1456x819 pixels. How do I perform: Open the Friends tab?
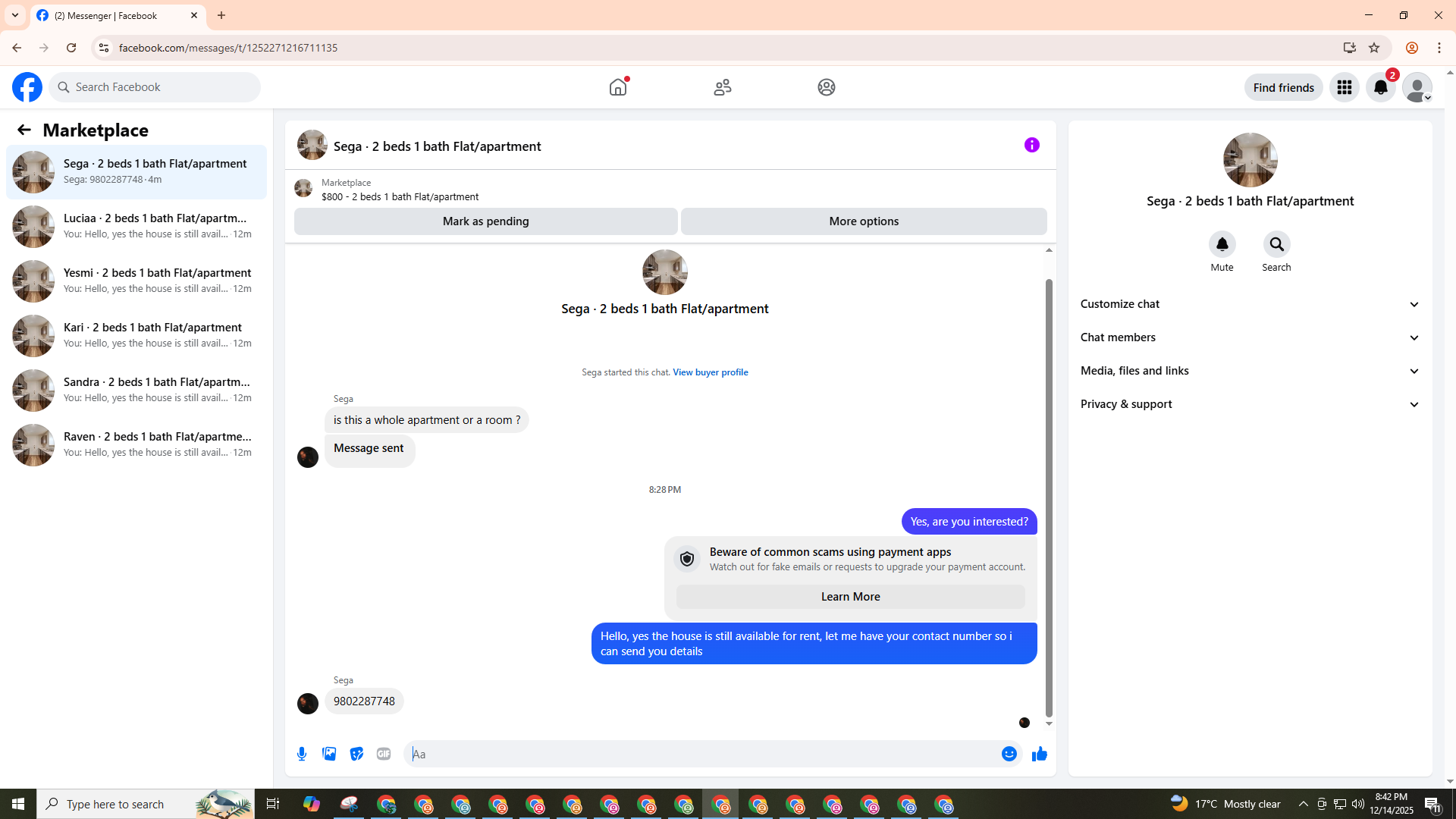(x=722, y=87)
